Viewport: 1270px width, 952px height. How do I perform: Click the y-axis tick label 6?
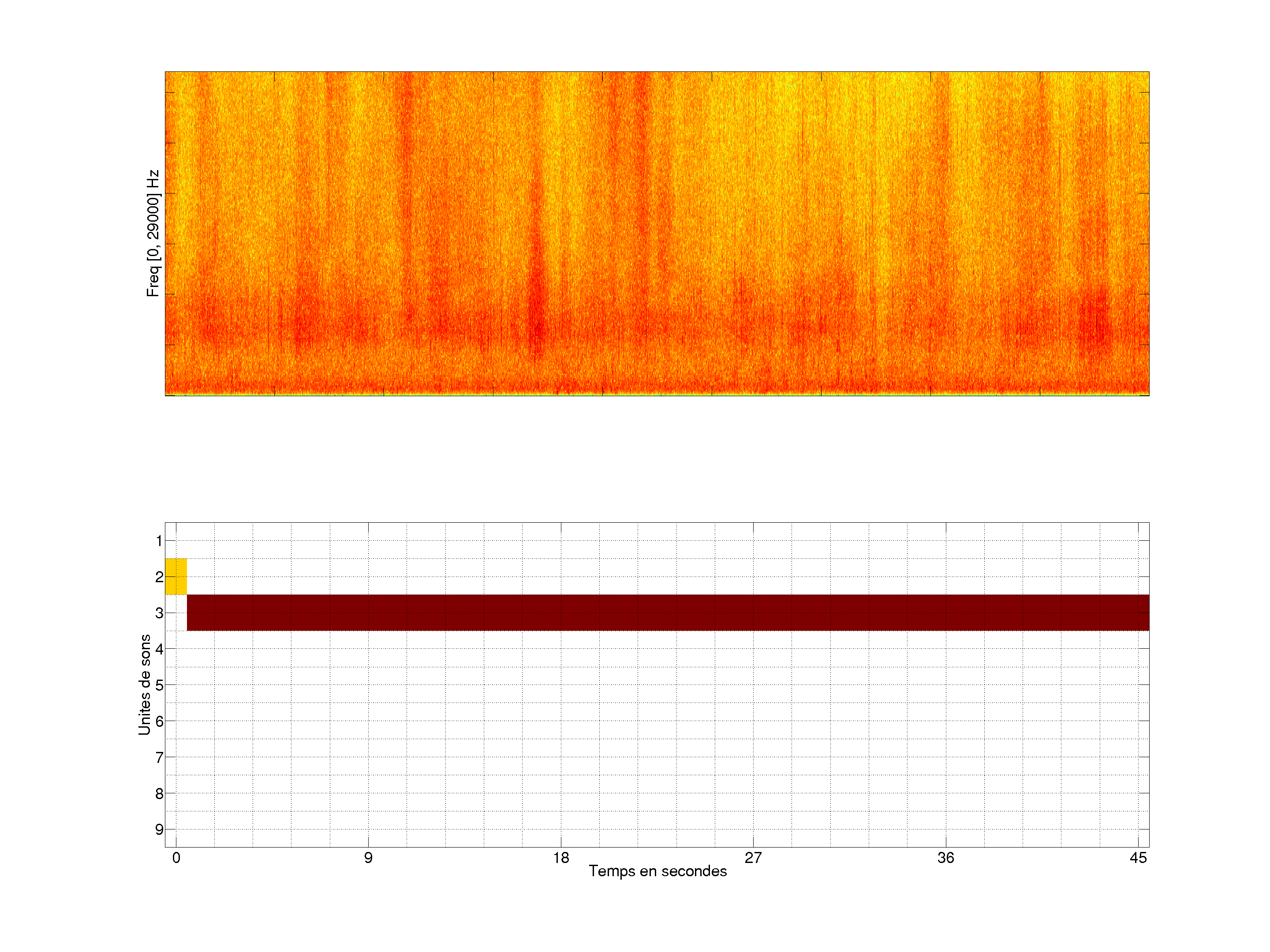click(x=159, y=721)
